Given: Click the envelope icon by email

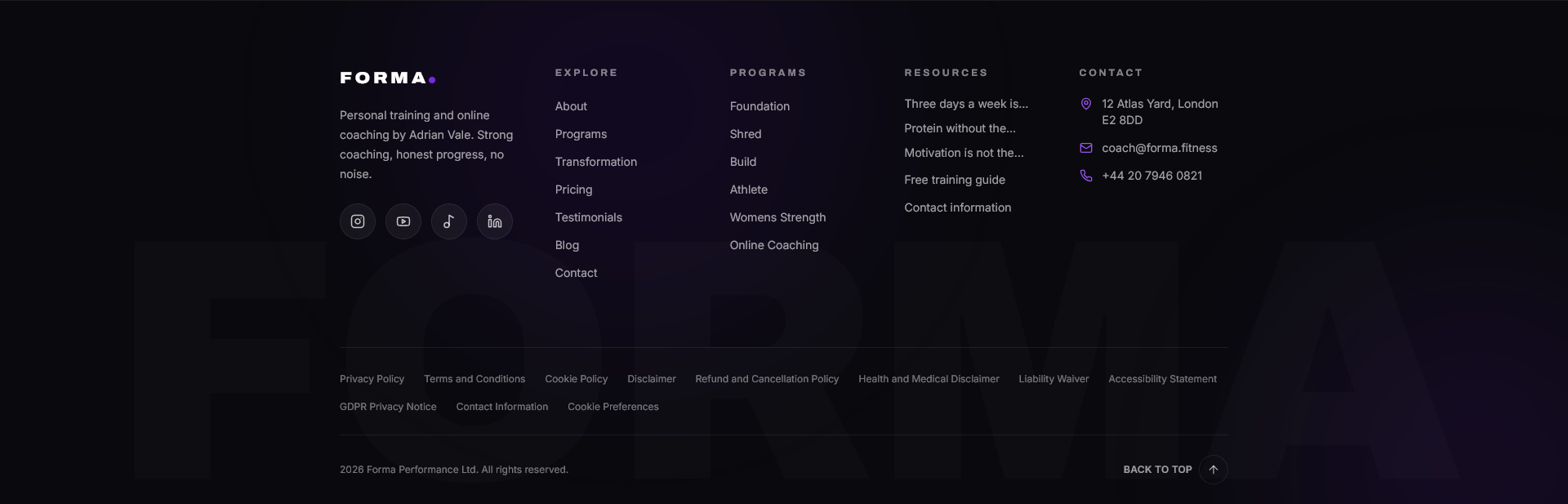Looking at the screenshot, I should point(1086,148).
